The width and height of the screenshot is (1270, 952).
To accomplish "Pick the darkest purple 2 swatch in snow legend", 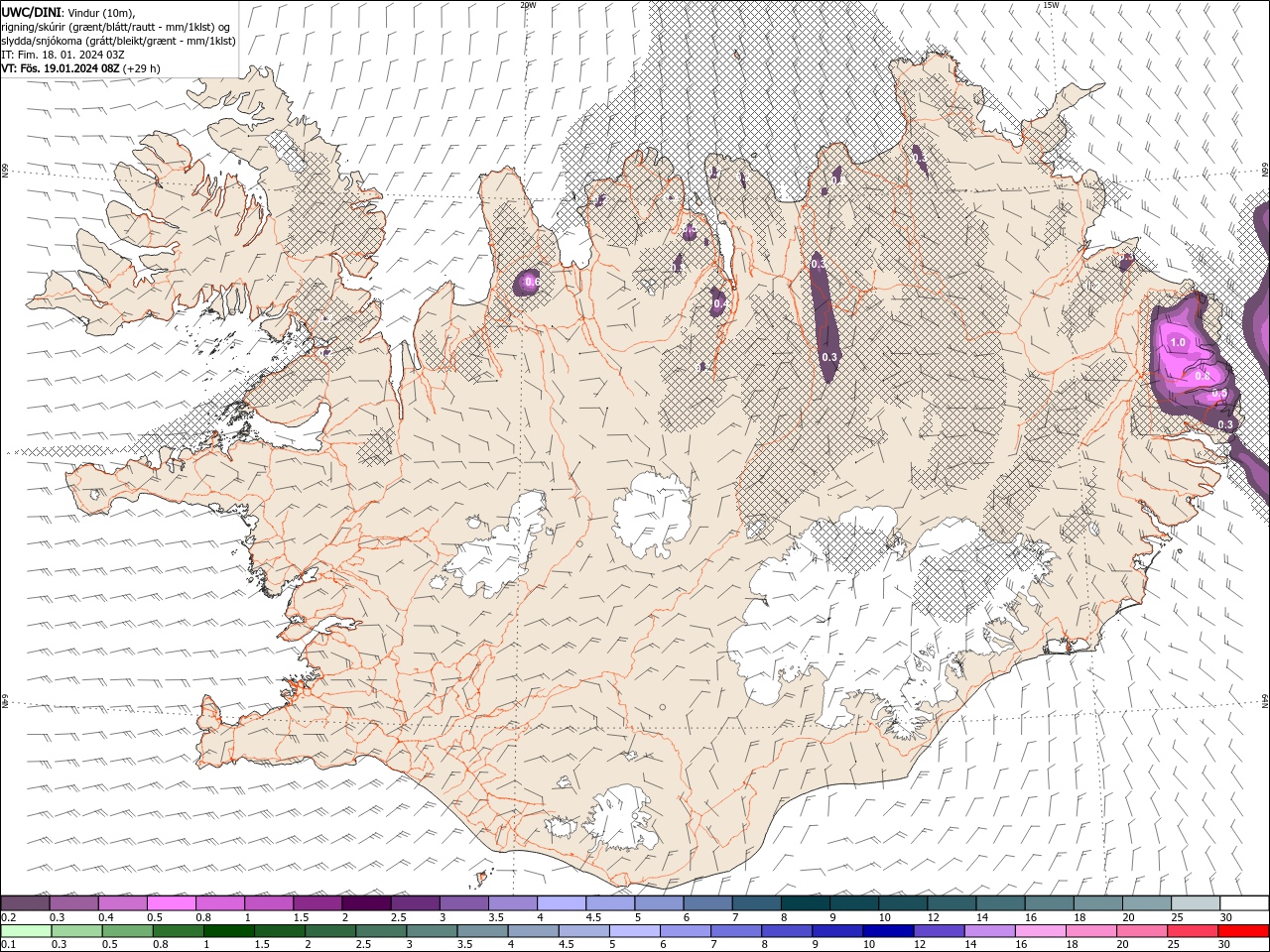I will tap(366, 903).
